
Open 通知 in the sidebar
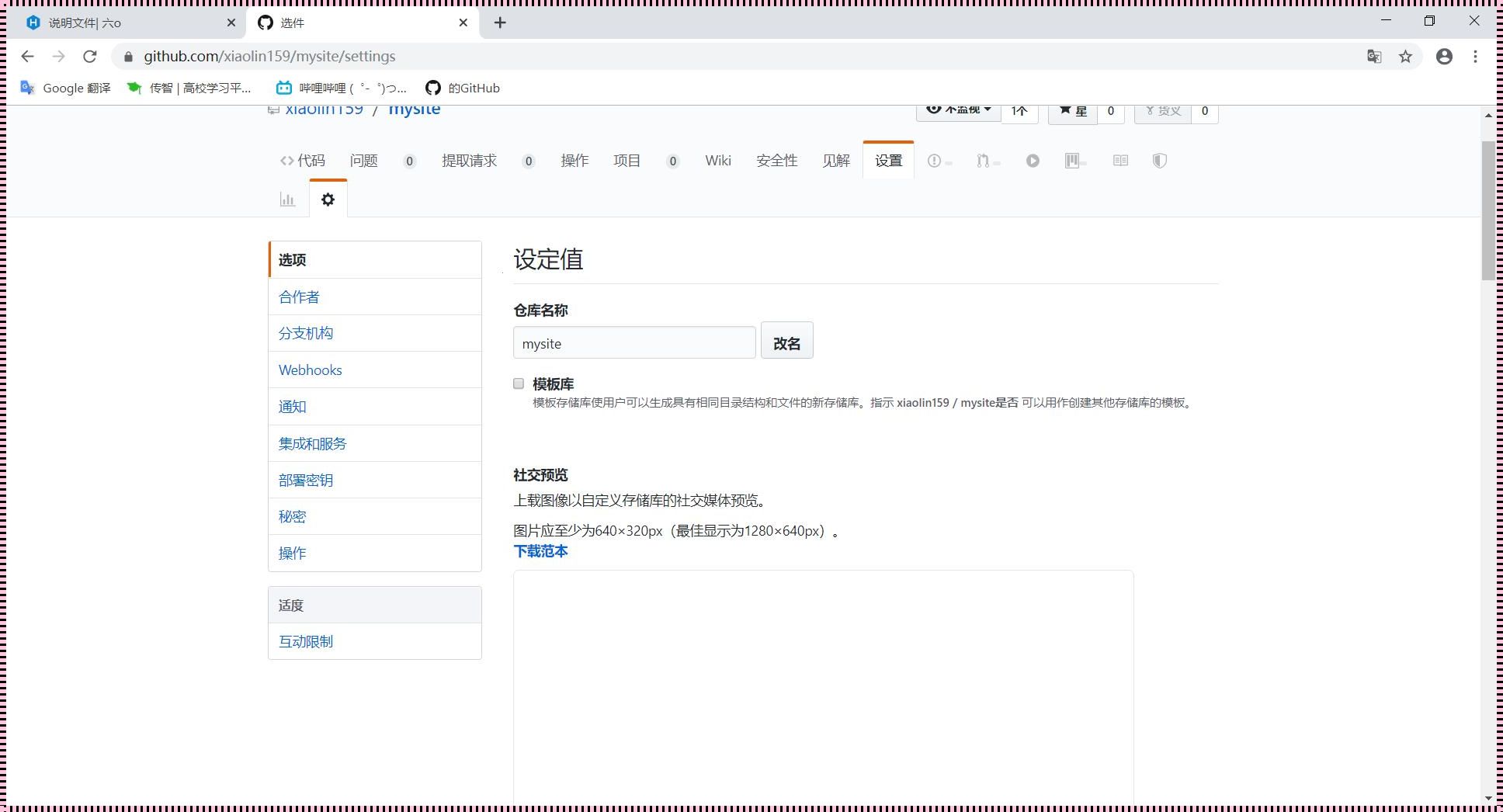point(375,406)
